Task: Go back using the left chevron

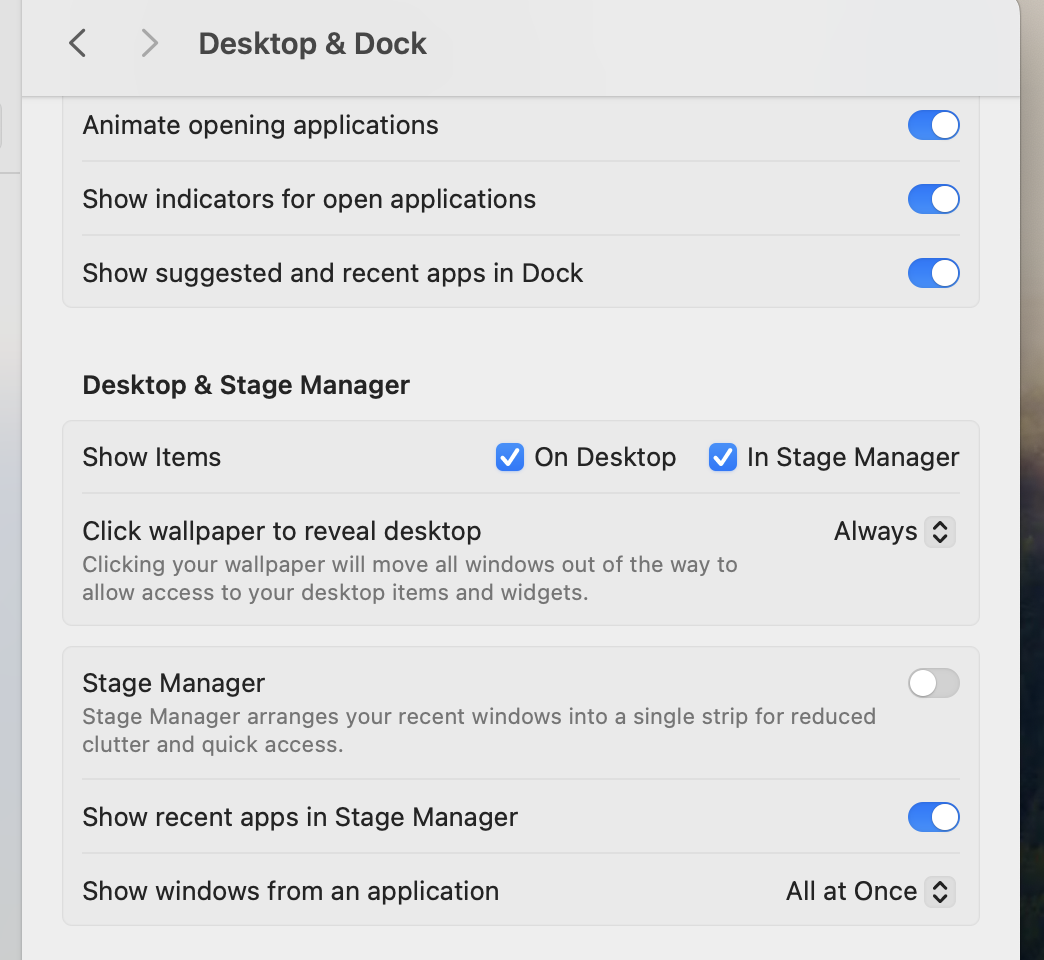Action: pos(77,43)
